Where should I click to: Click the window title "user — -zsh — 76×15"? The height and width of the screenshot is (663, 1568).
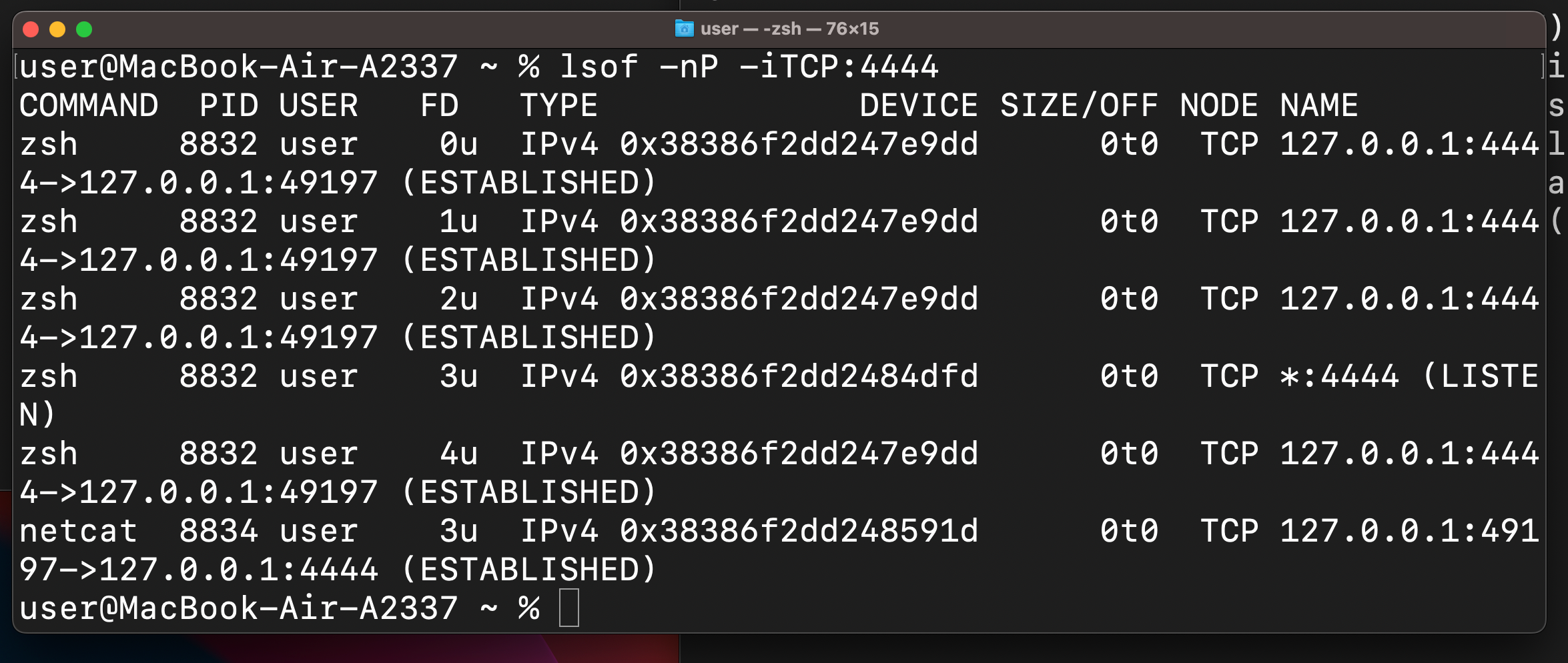[x=789, y=29]
